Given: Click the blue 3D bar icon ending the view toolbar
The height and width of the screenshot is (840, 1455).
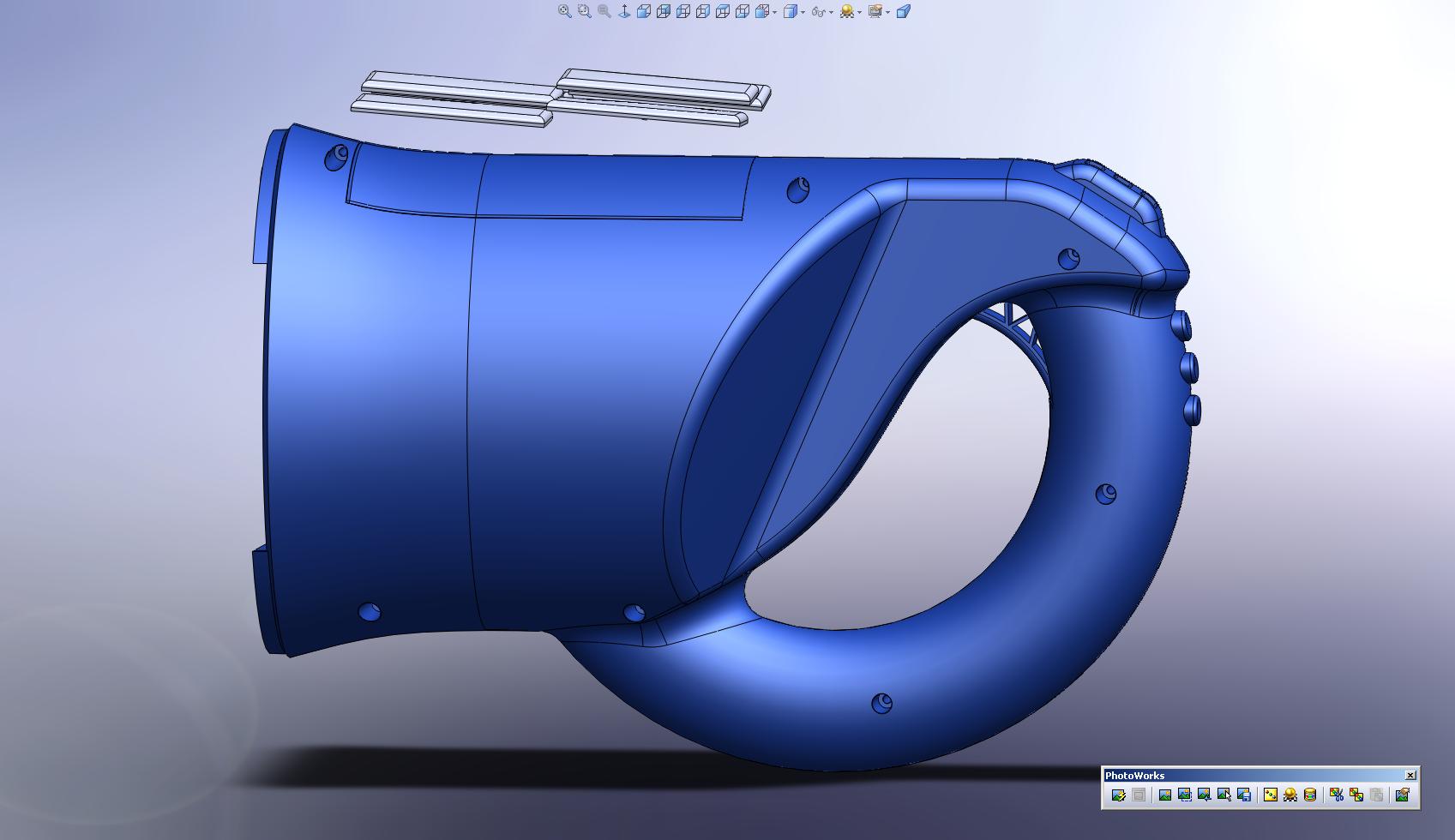Looking at the screenshot, I should click(904, 11).
